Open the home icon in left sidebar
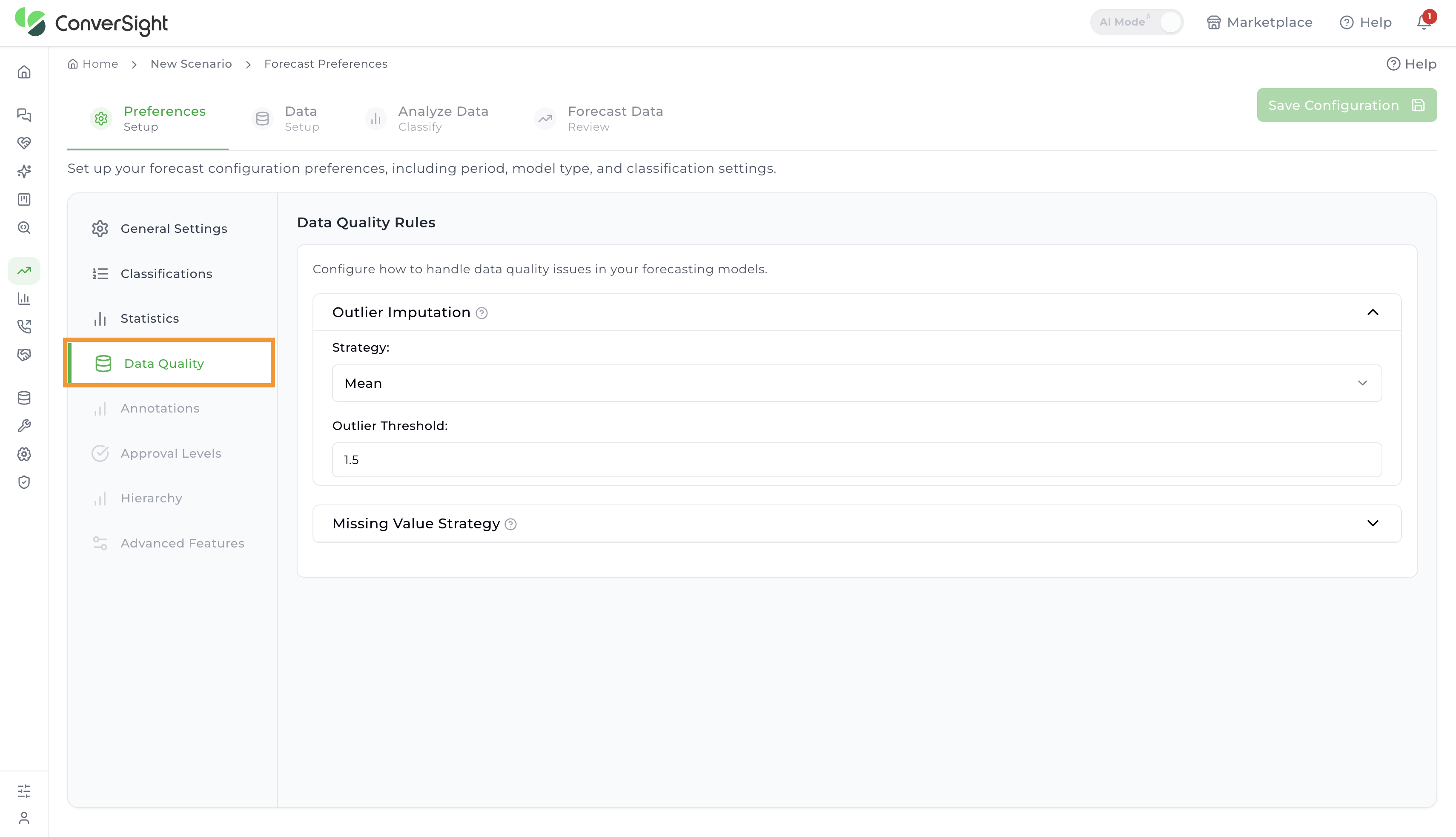This screenshot has width=1456, height=837. (23, 72)
